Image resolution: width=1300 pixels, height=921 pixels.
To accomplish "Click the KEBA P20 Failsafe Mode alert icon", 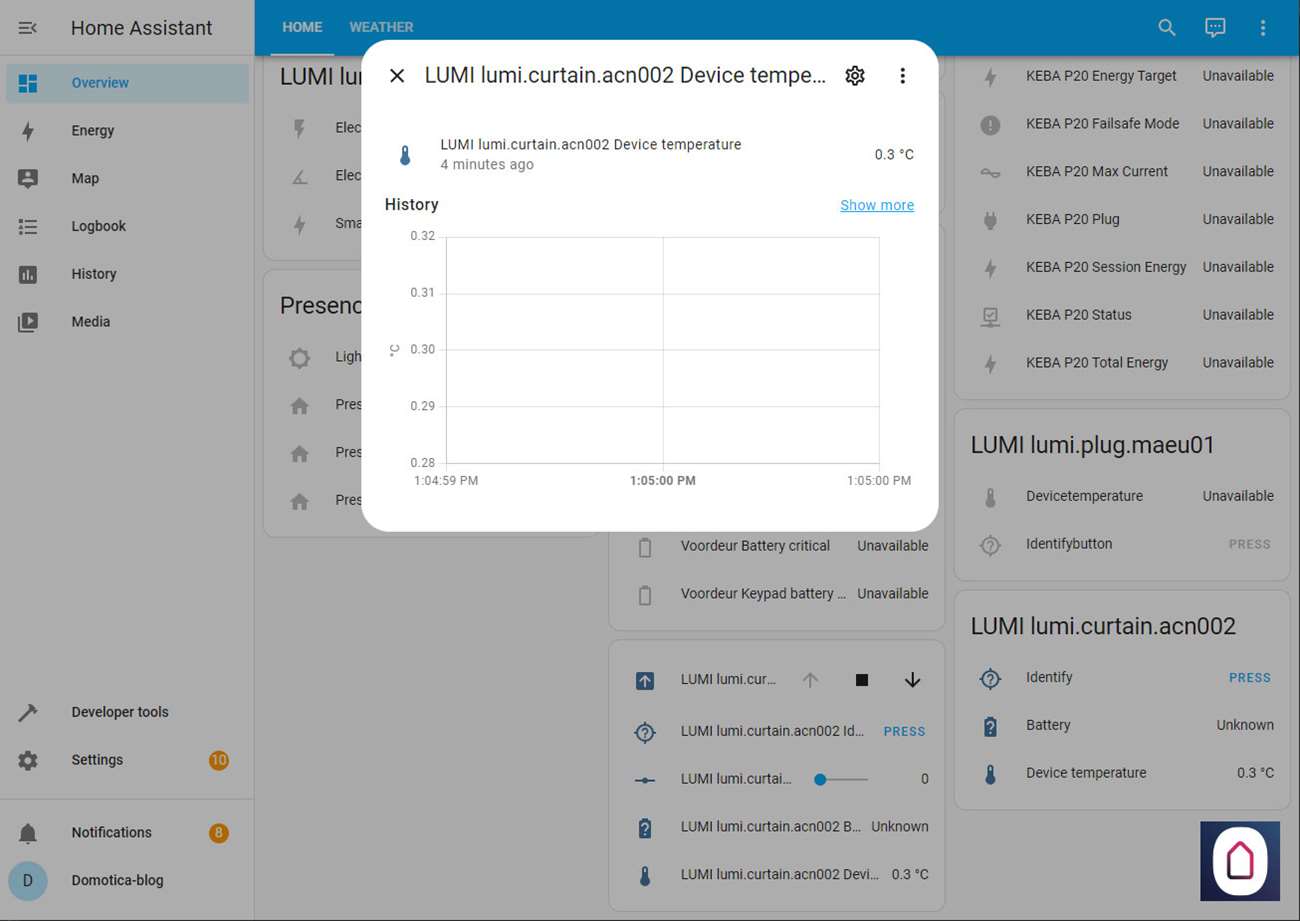I will [x=990, y=124].
